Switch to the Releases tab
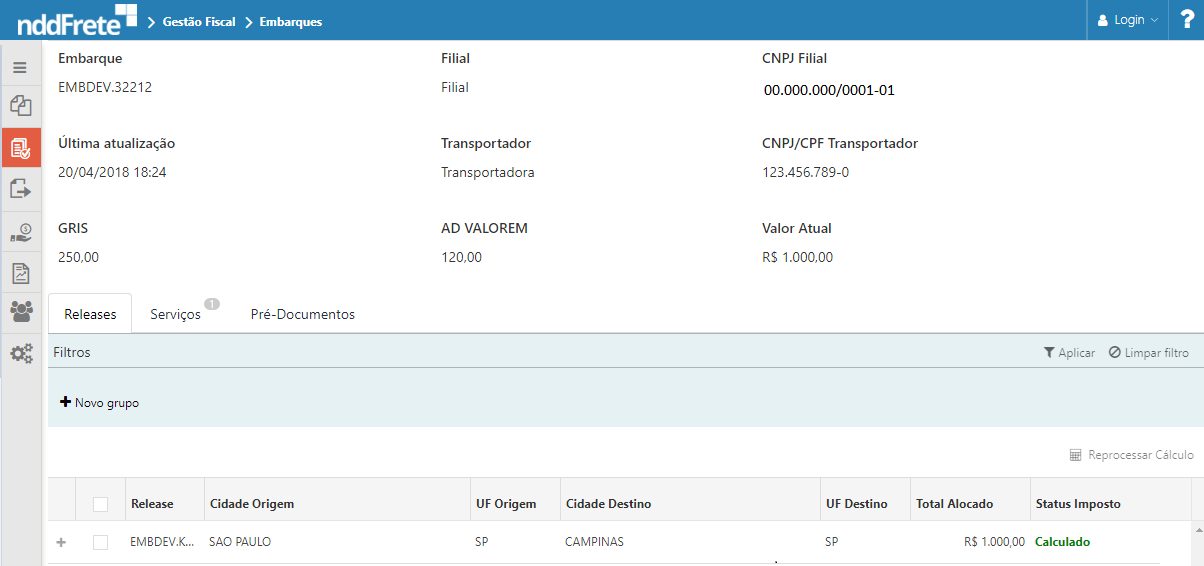 tap(90, 314)
